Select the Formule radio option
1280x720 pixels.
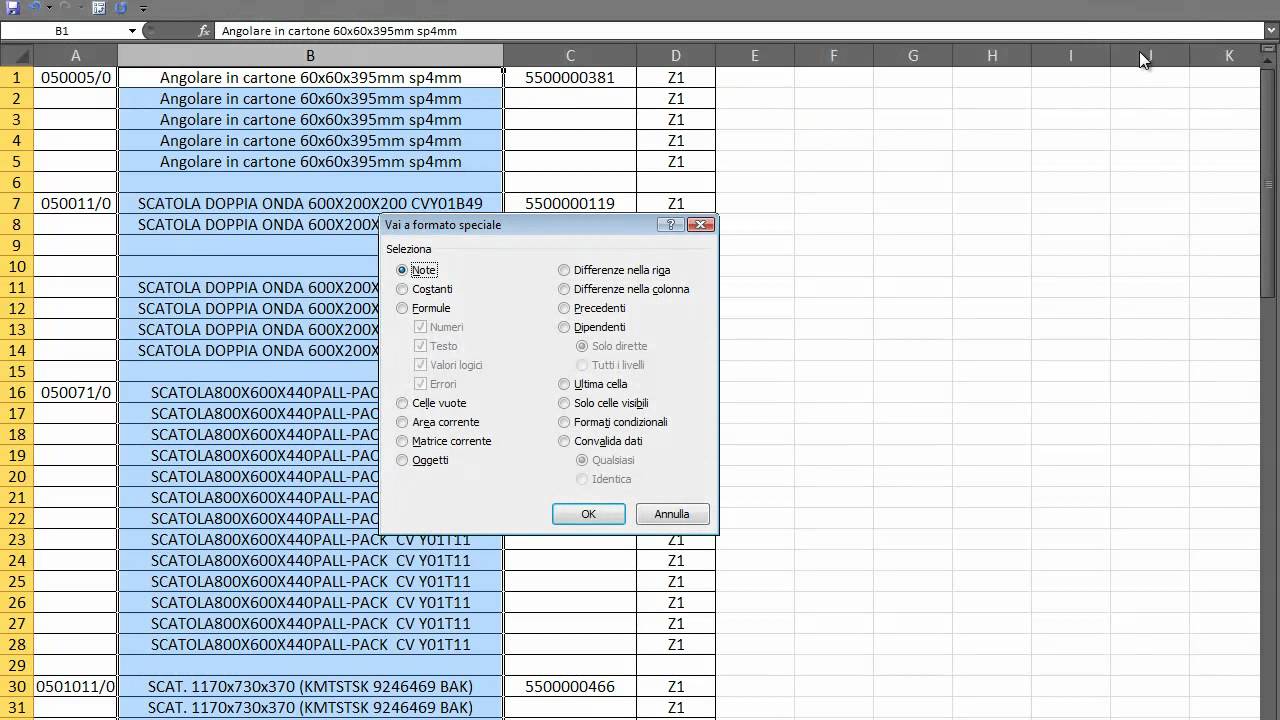pos(402,308)
